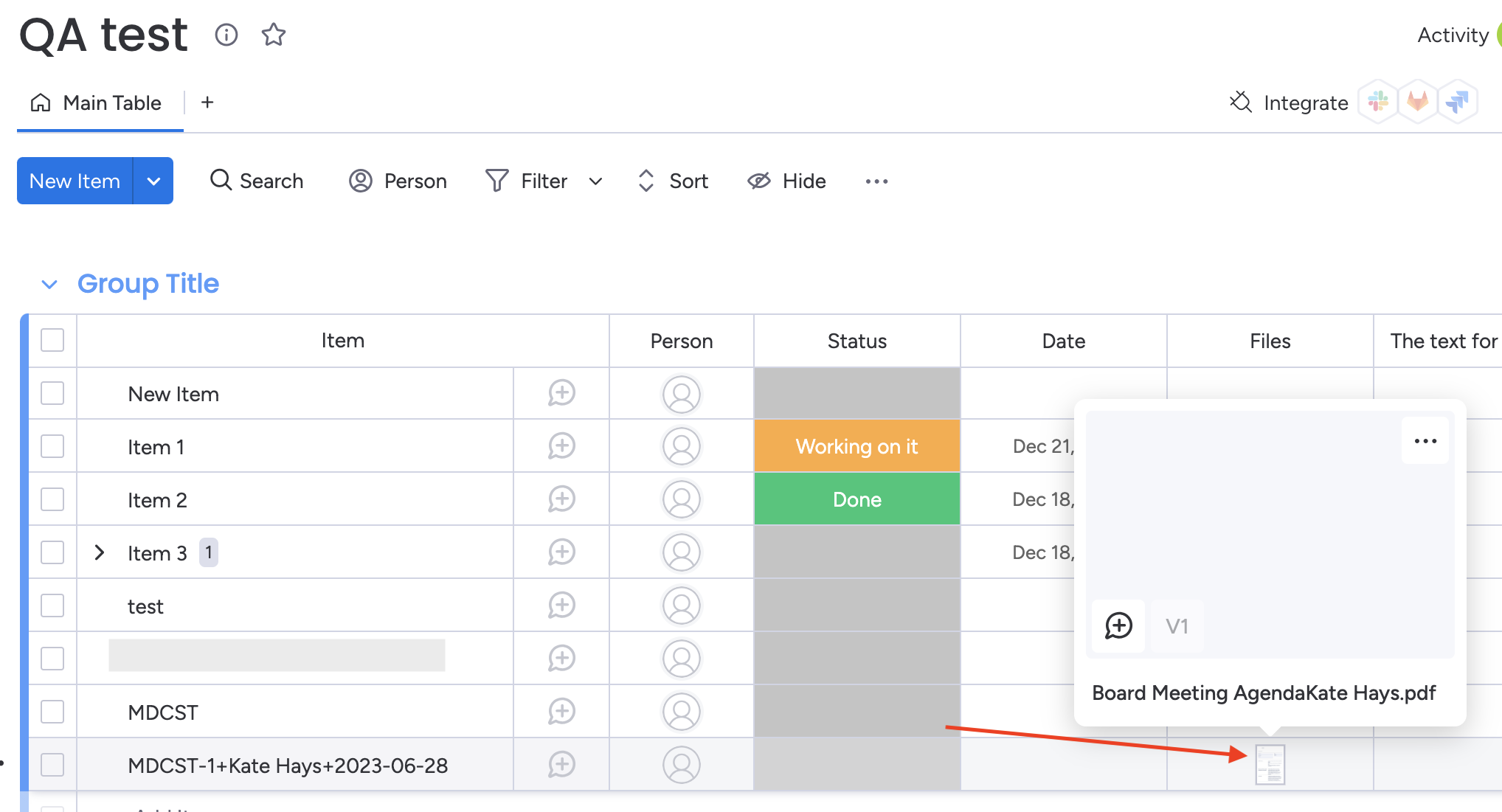The width and height of the screenshot is (1502, 812).
Task: Open the info icon beside QA test title
Action: click(x=226, y=35)
